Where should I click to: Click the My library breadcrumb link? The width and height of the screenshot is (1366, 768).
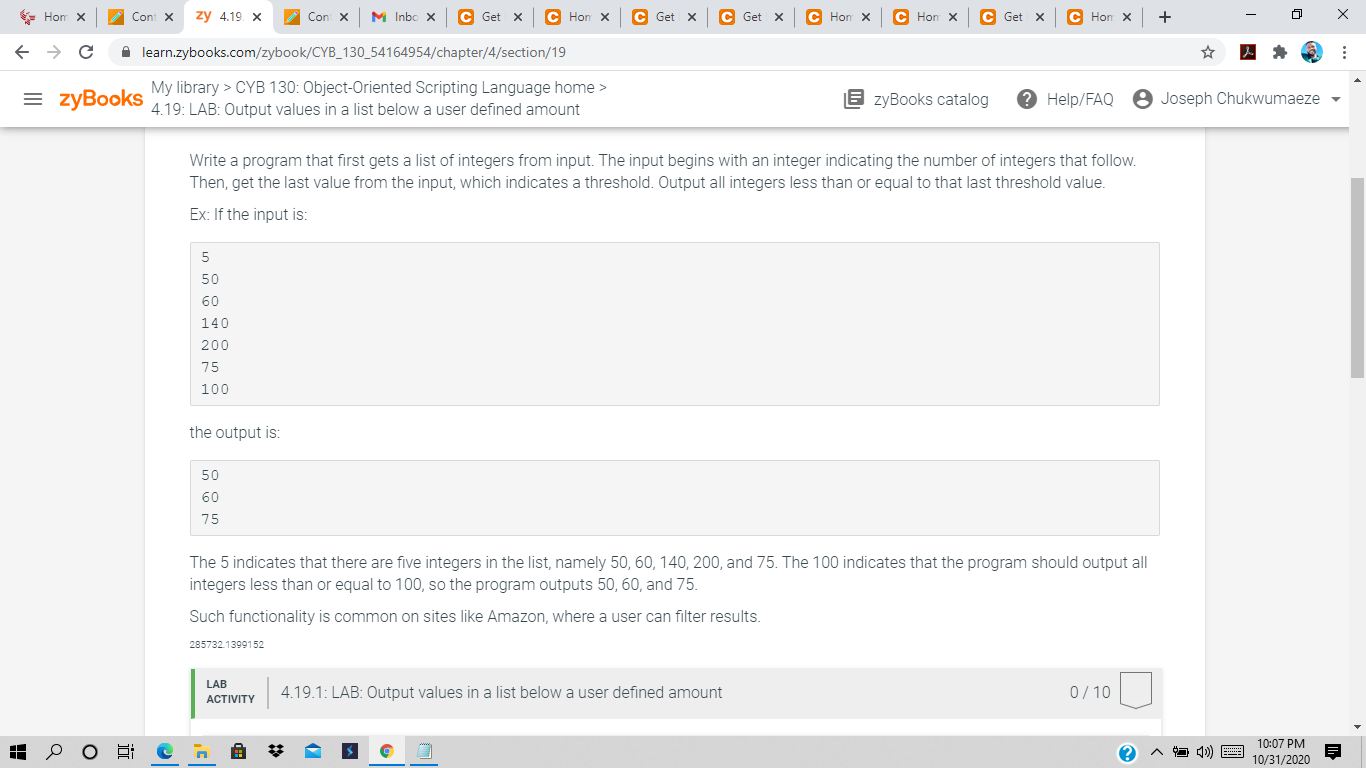183,87
